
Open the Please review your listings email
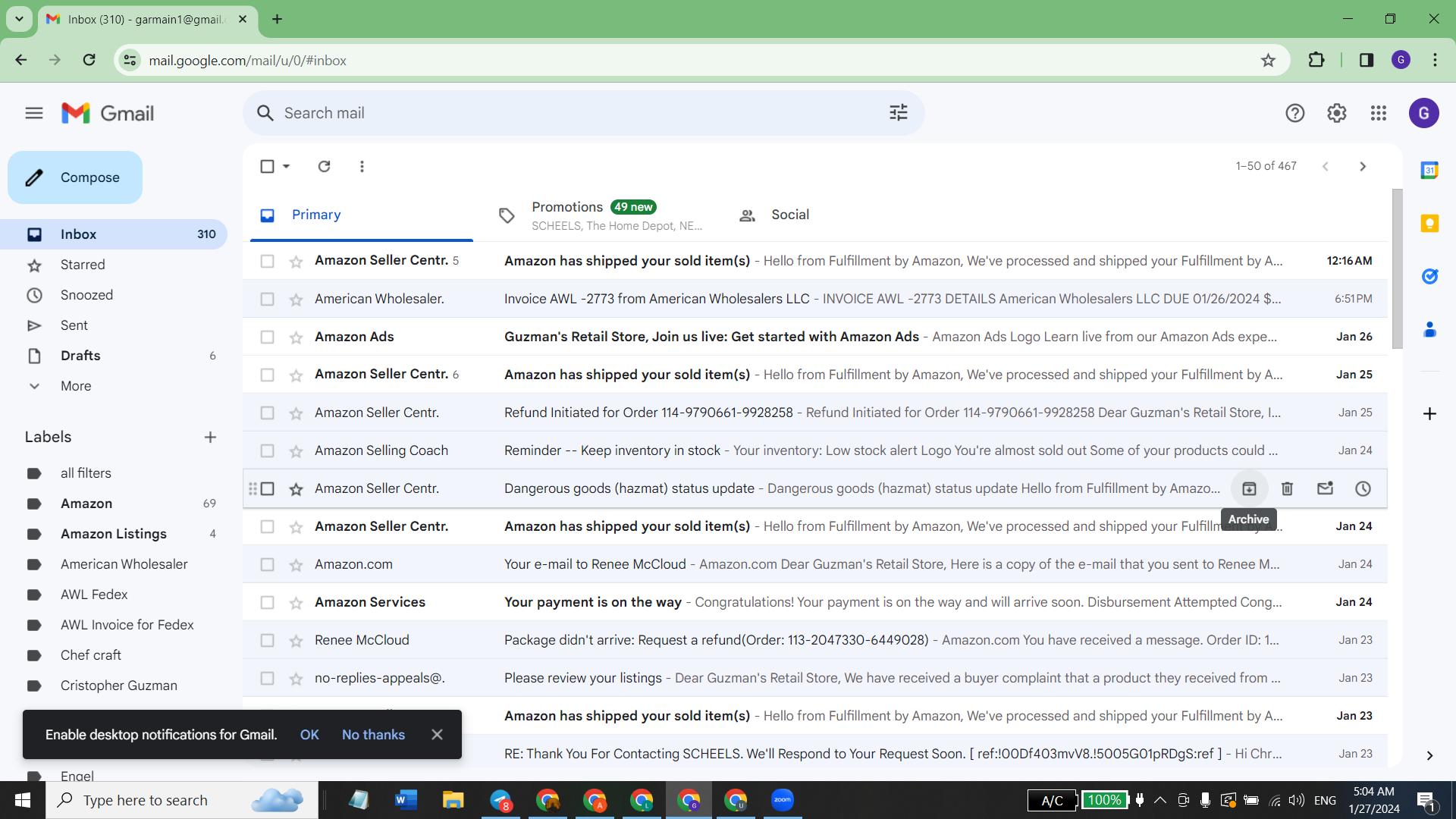[x=815, y=679]
